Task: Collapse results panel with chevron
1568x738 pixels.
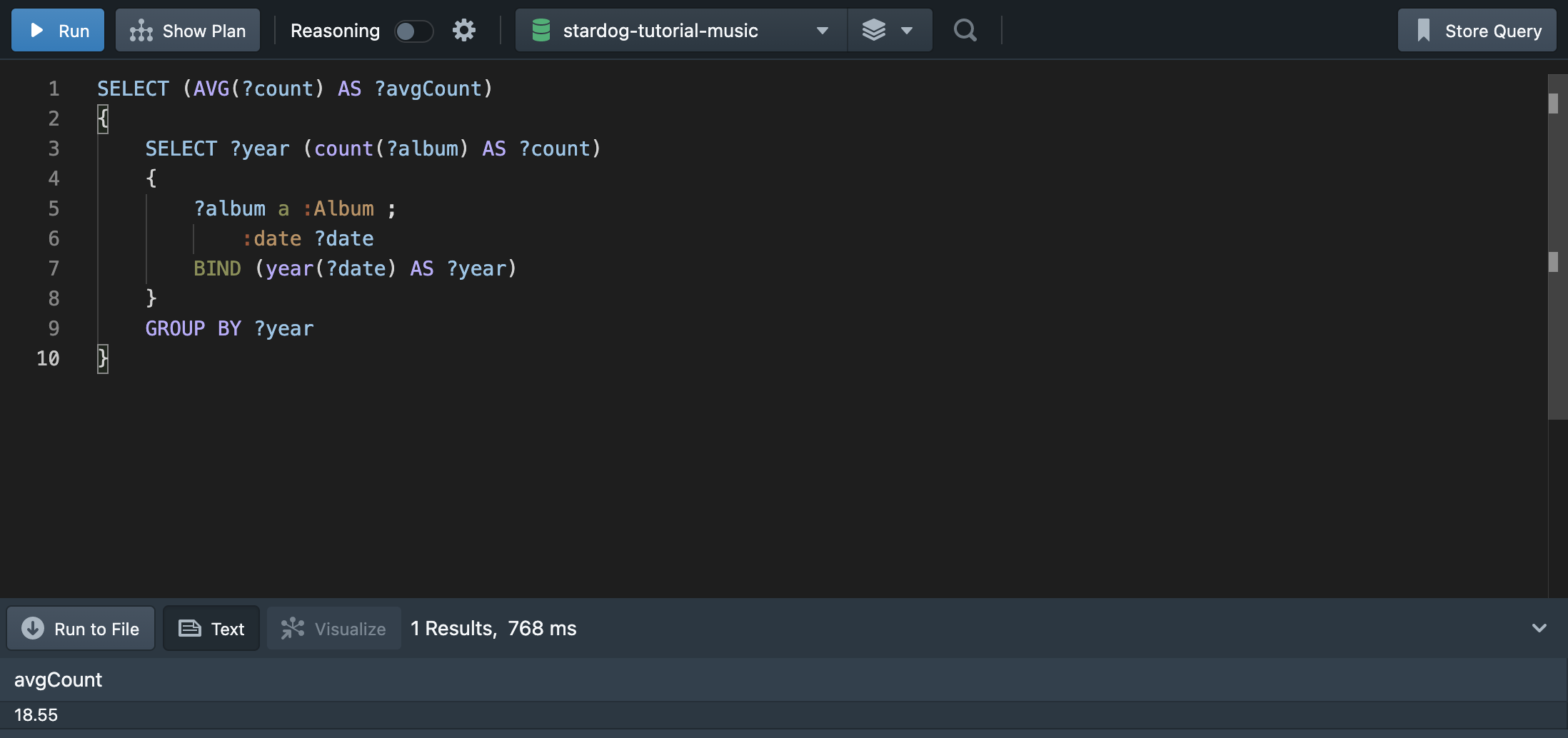Action: pyautogui.click(x=1539, y=628)
